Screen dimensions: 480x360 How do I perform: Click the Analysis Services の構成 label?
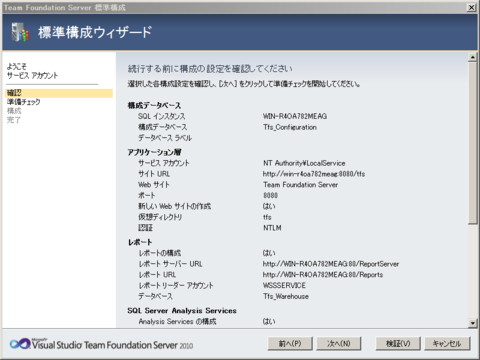click(x=177, y=322)
